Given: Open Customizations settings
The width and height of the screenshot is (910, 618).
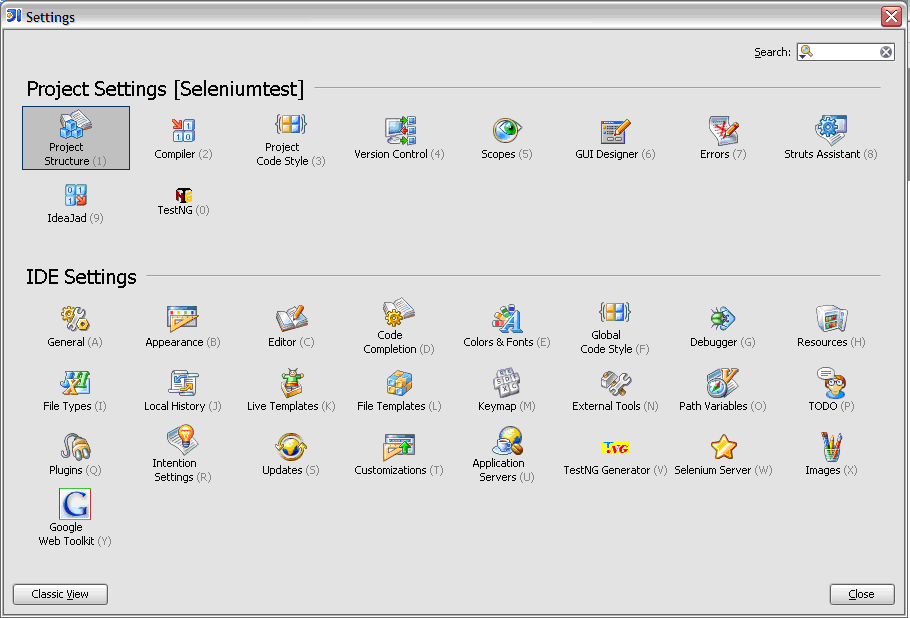Looking at the screenshot, I should coord(399,454).
